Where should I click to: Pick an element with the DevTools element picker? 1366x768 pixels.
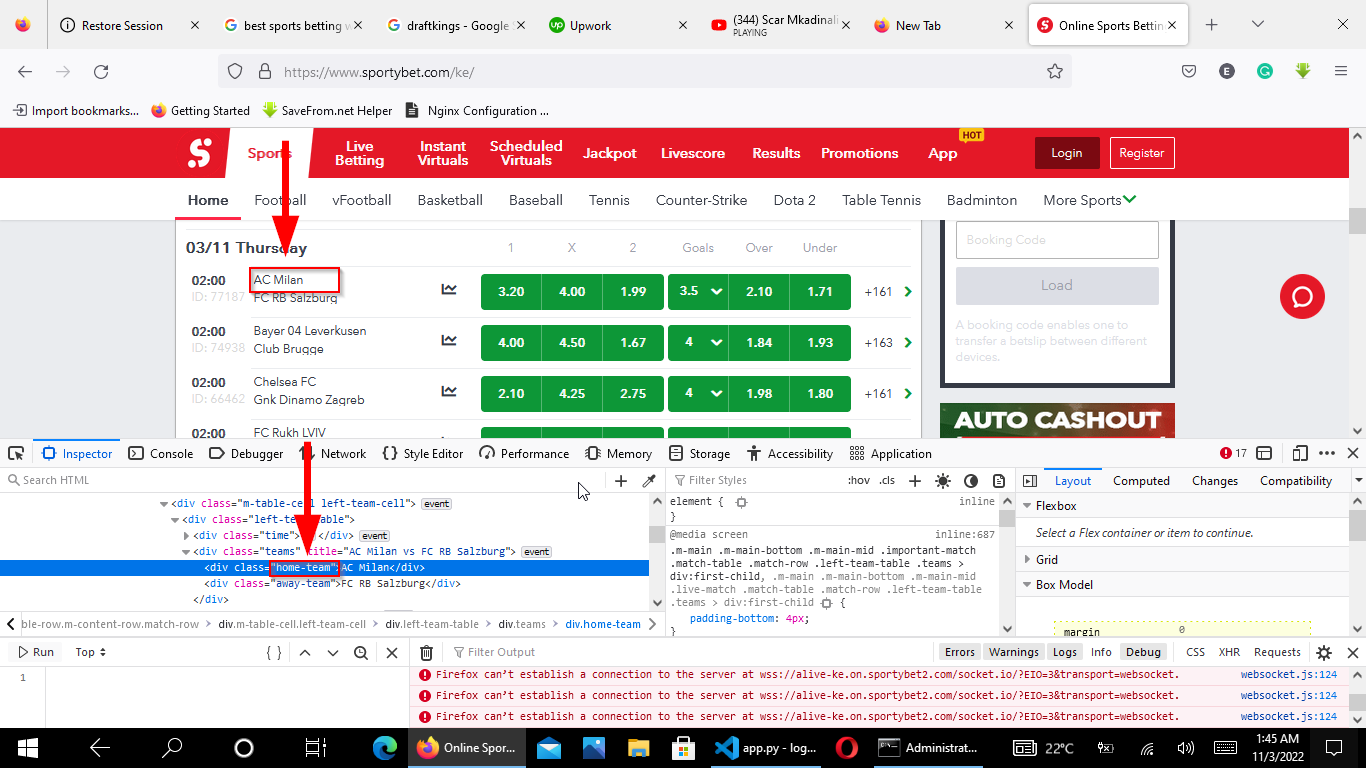16,453
